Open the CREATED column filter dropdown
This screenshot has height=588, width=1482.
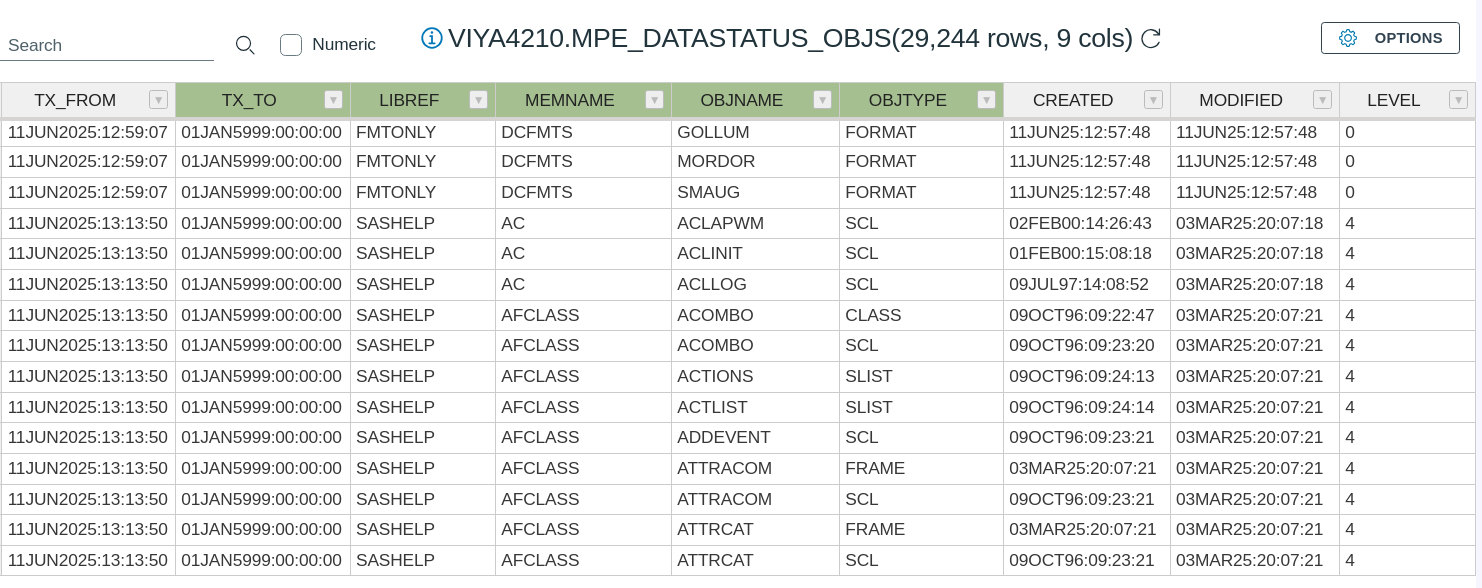[x=1154, y=100]
